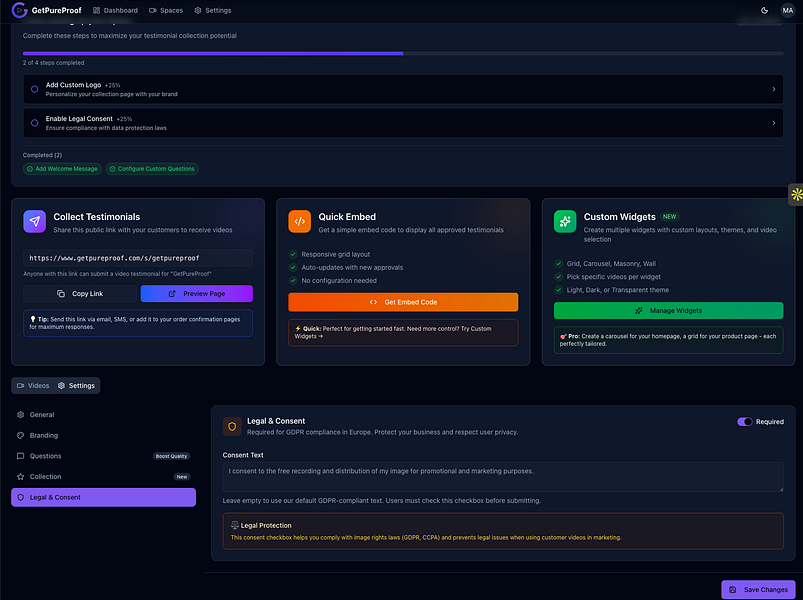The image size is (803, 600).
Task: Click the Boost Quality badge on Questions
Action: click(172, 456)
